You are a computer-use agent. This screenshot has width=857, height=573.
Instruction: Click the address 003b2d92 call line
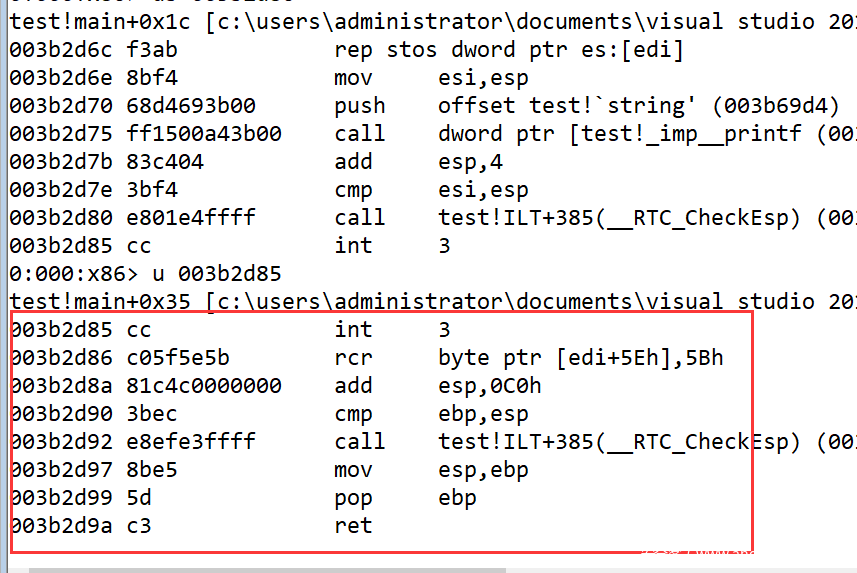[x=58, y=442]
